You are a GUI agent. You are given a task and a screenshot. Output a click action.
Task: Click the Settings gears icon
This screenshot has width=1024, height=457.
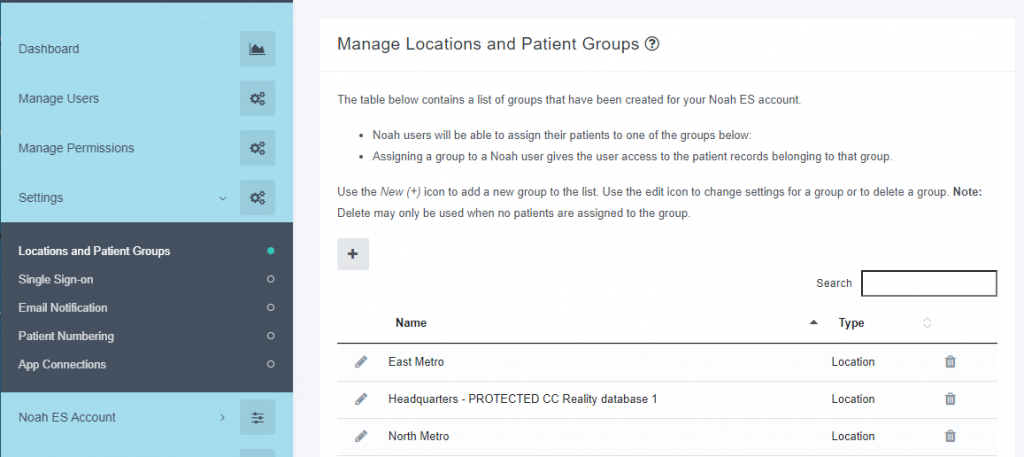click(x=257, y=198)
